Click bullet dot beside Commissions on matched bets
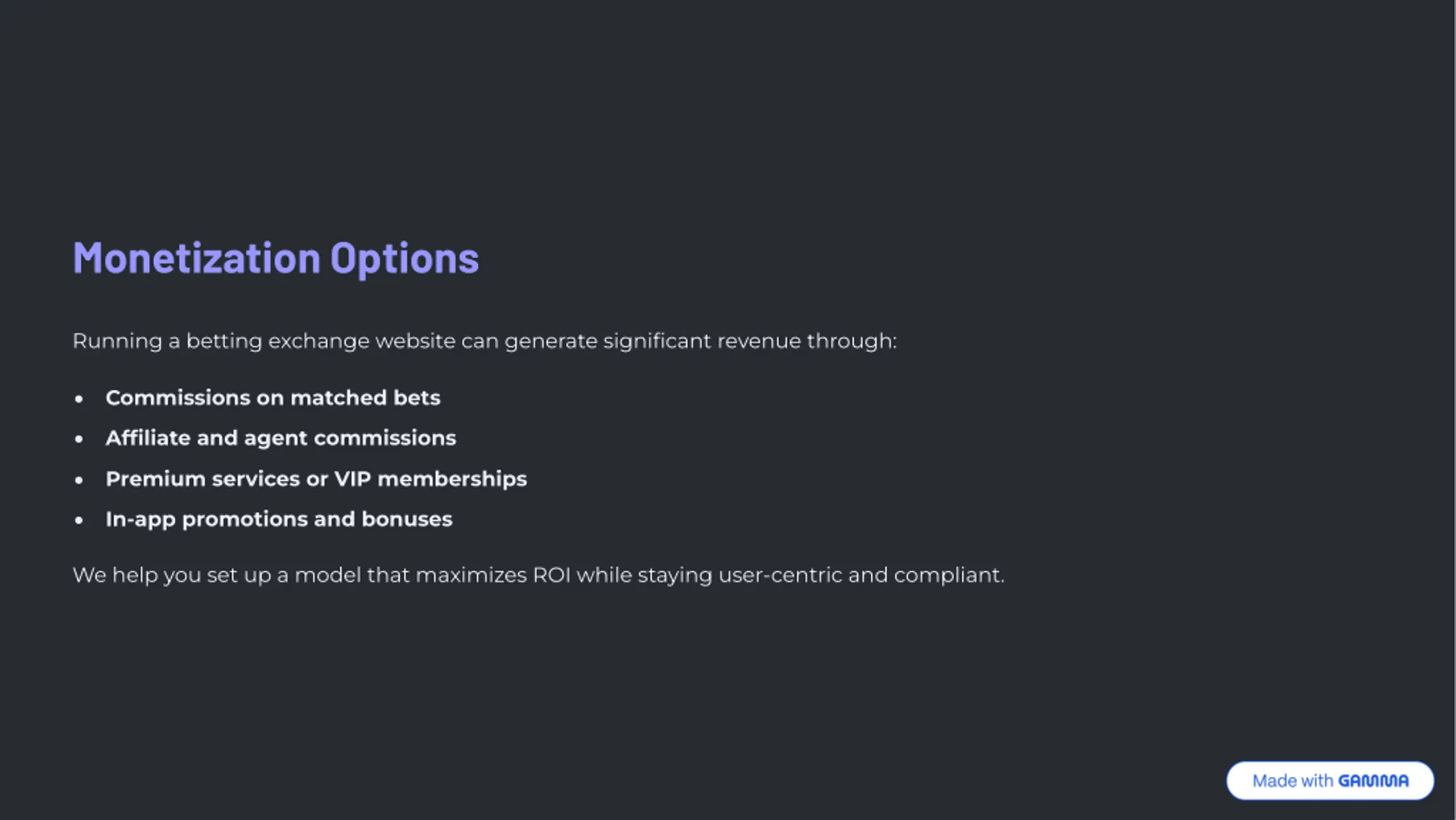This screenshot has height=820, width=1456. pos(79,398)
